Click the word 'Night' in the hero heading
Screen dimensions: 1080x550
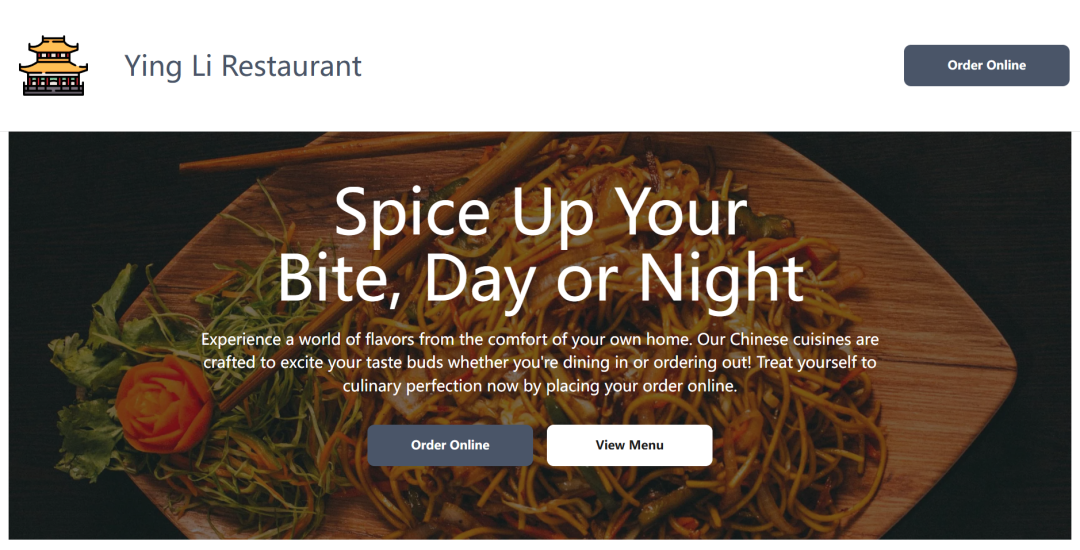(x=722, y=278)
